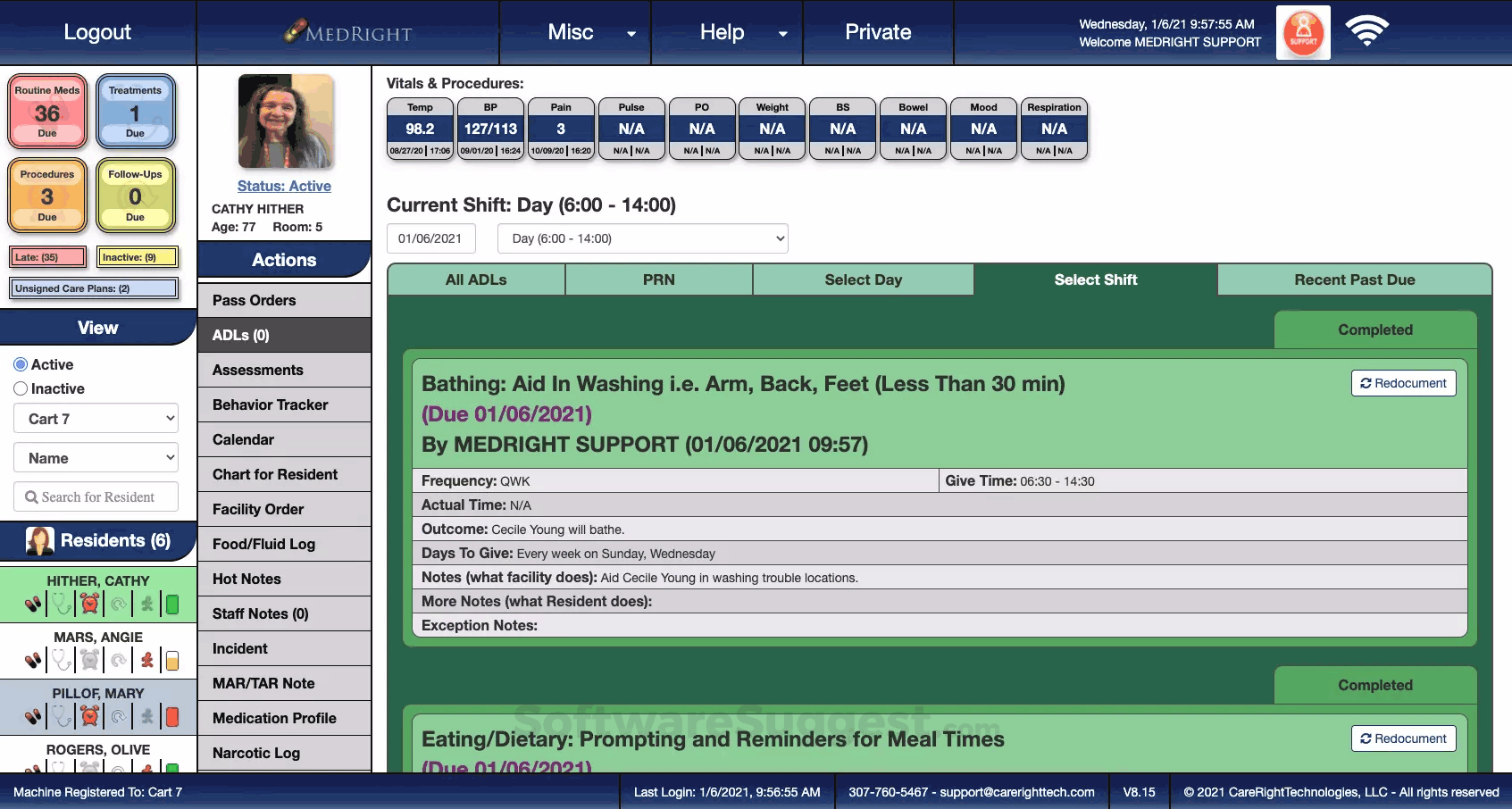Click the orange Support icon in header
Screen dimensions: 1512x809
pyautogui.click(x=1303, y=32)
